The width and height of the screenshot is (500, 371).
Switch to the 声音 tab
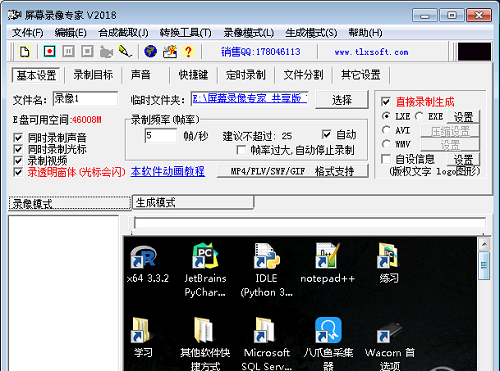140,75
